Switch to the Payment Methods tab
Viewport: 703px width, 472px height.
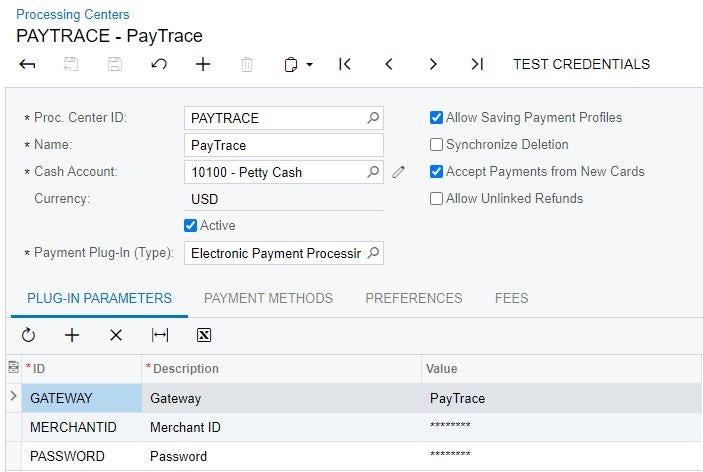[268, 298]
